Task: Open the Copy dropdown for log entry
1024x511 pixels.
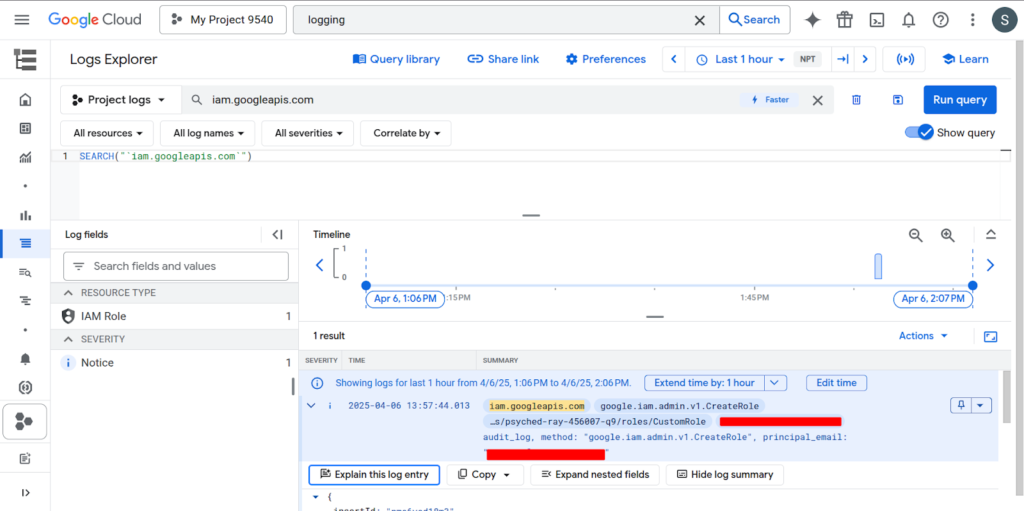Action: (x=485, y=474)
